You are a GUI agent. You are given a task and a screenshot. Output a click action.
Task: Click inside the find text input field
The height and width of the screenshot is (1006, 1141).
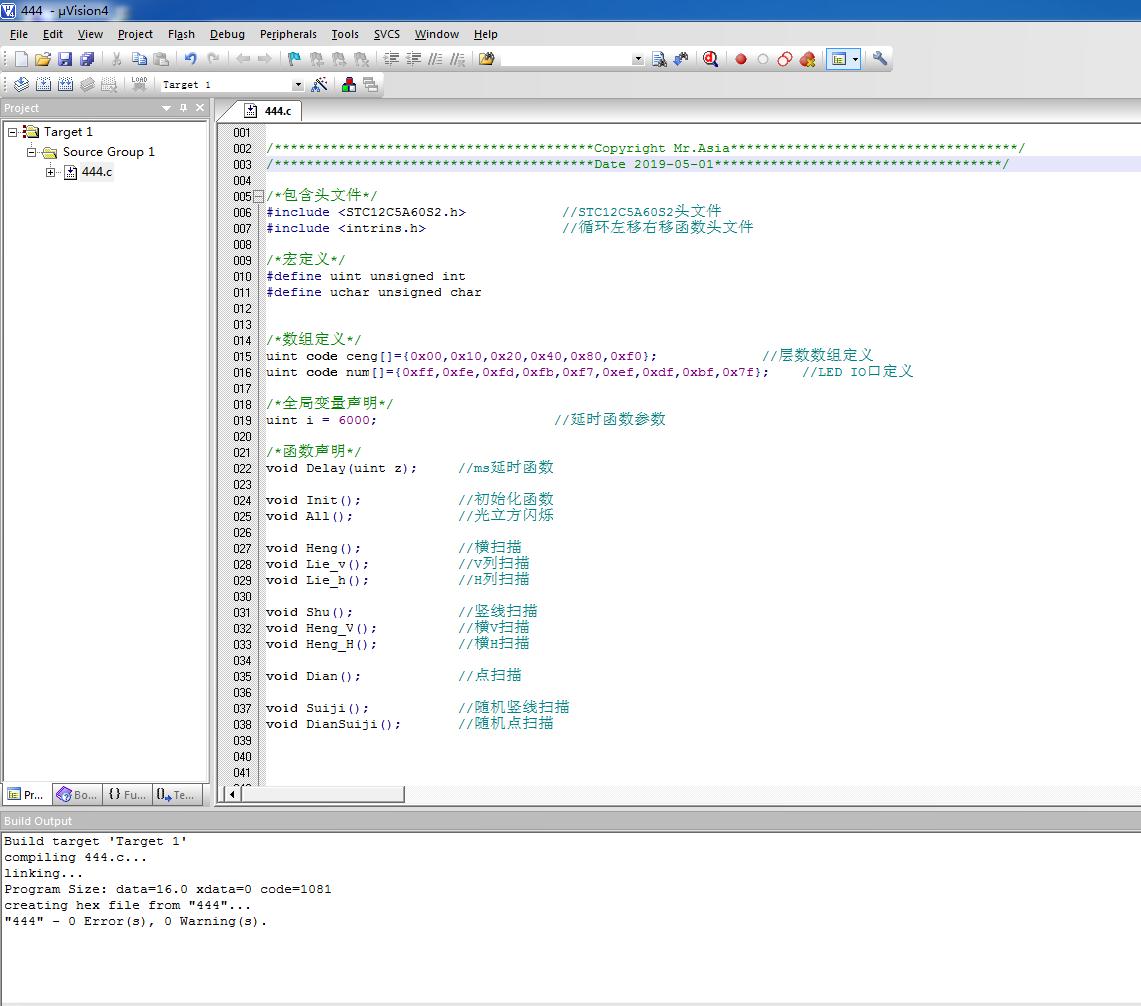click(x=565, y=60)
